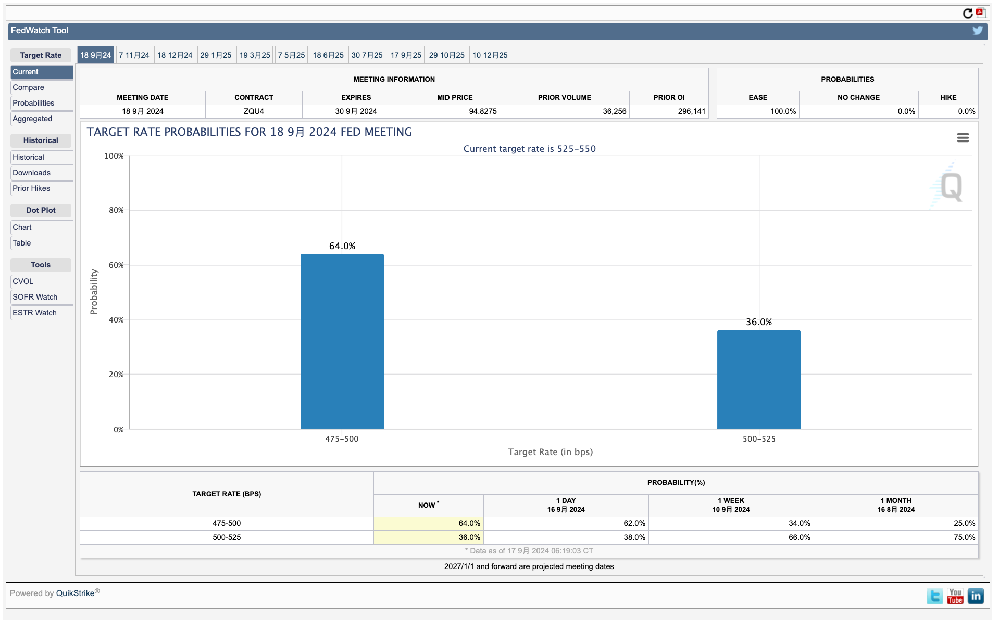
Task: Open Probabilities under Target Rate
Action: point(33,103)
